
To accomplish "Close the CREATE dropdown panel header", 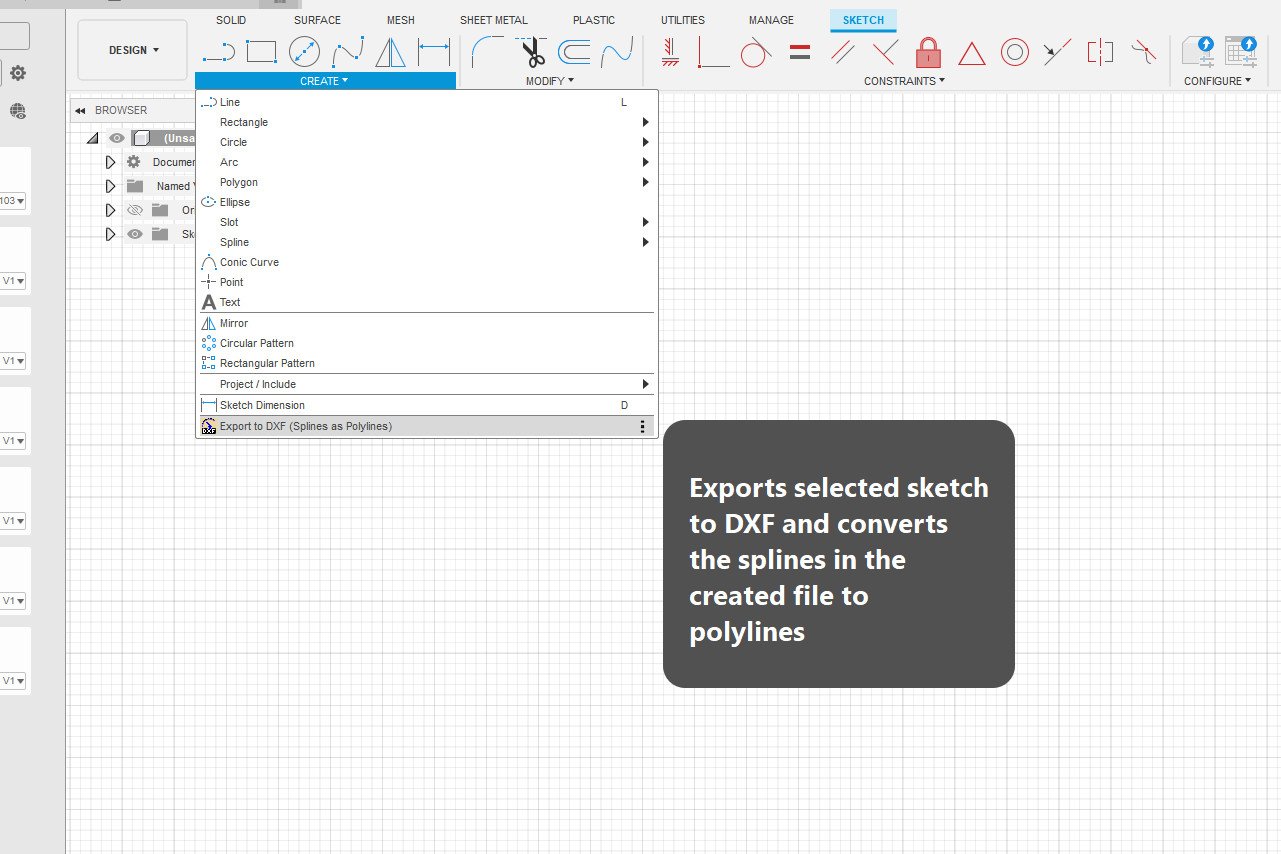I will point(325,81).
